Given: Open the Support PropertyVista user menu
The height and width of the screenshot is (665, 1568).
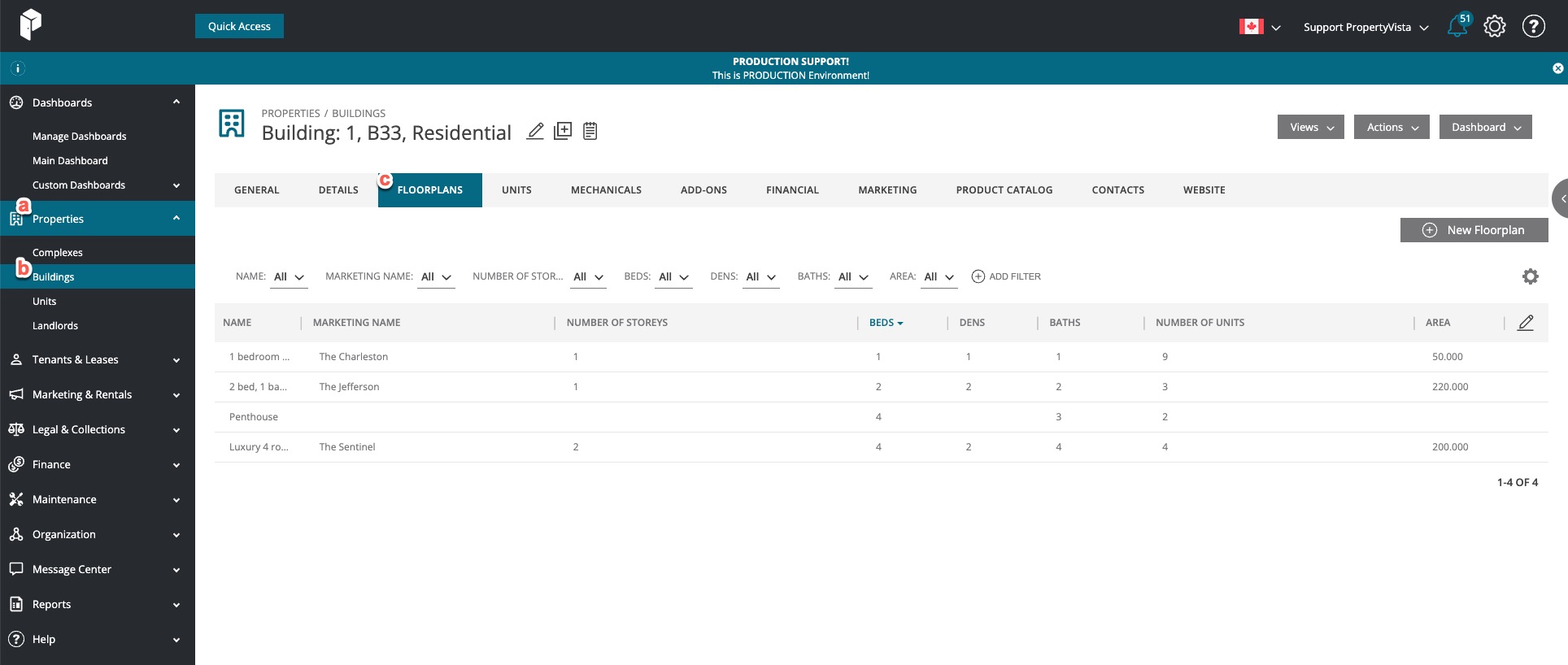Looking at the screenshot, I should [x=1365, y=27].
